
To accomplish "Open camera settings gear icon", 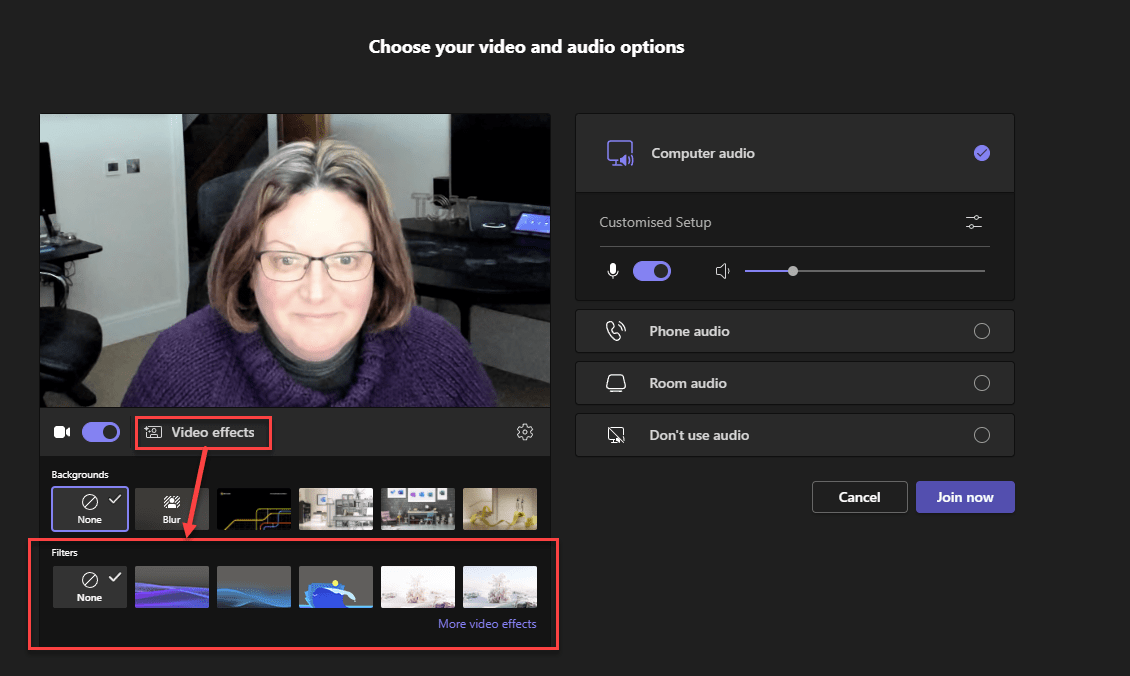I will (x=525, y=432).
